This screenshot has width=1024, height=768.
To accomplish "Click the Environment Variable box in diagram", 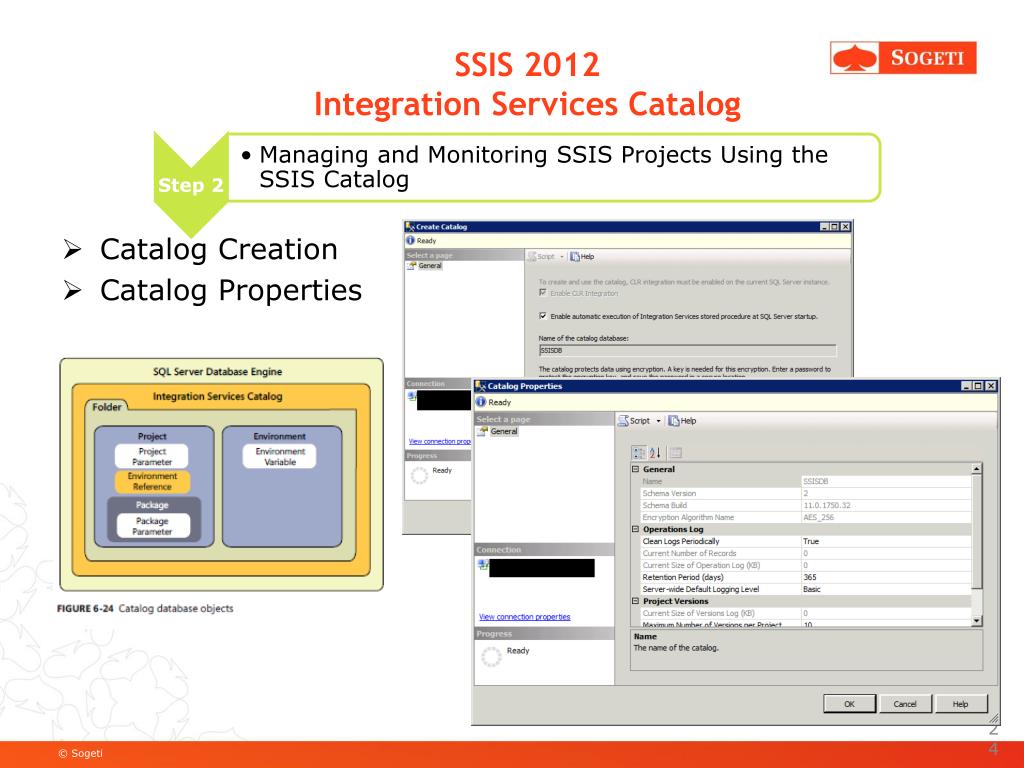I will (280, 456).
